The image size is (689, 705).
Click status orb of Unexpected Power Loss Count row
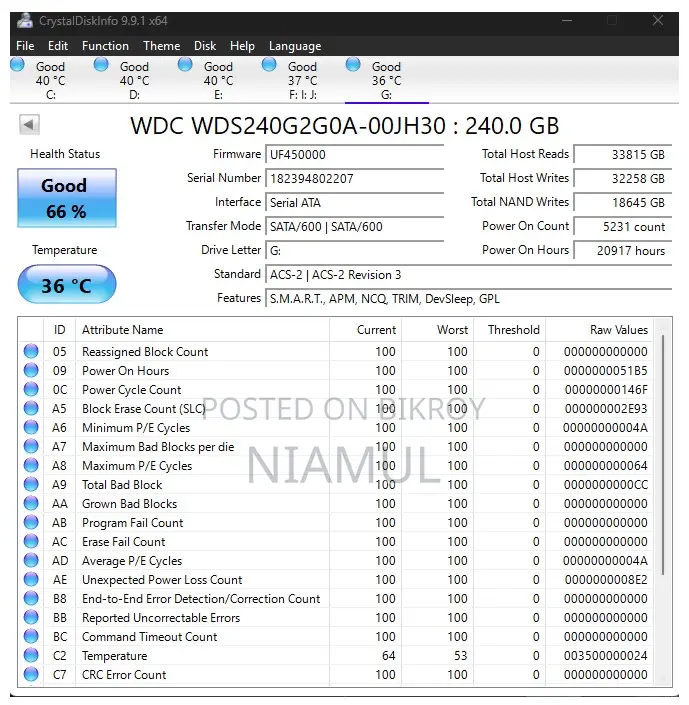[31, 579]
